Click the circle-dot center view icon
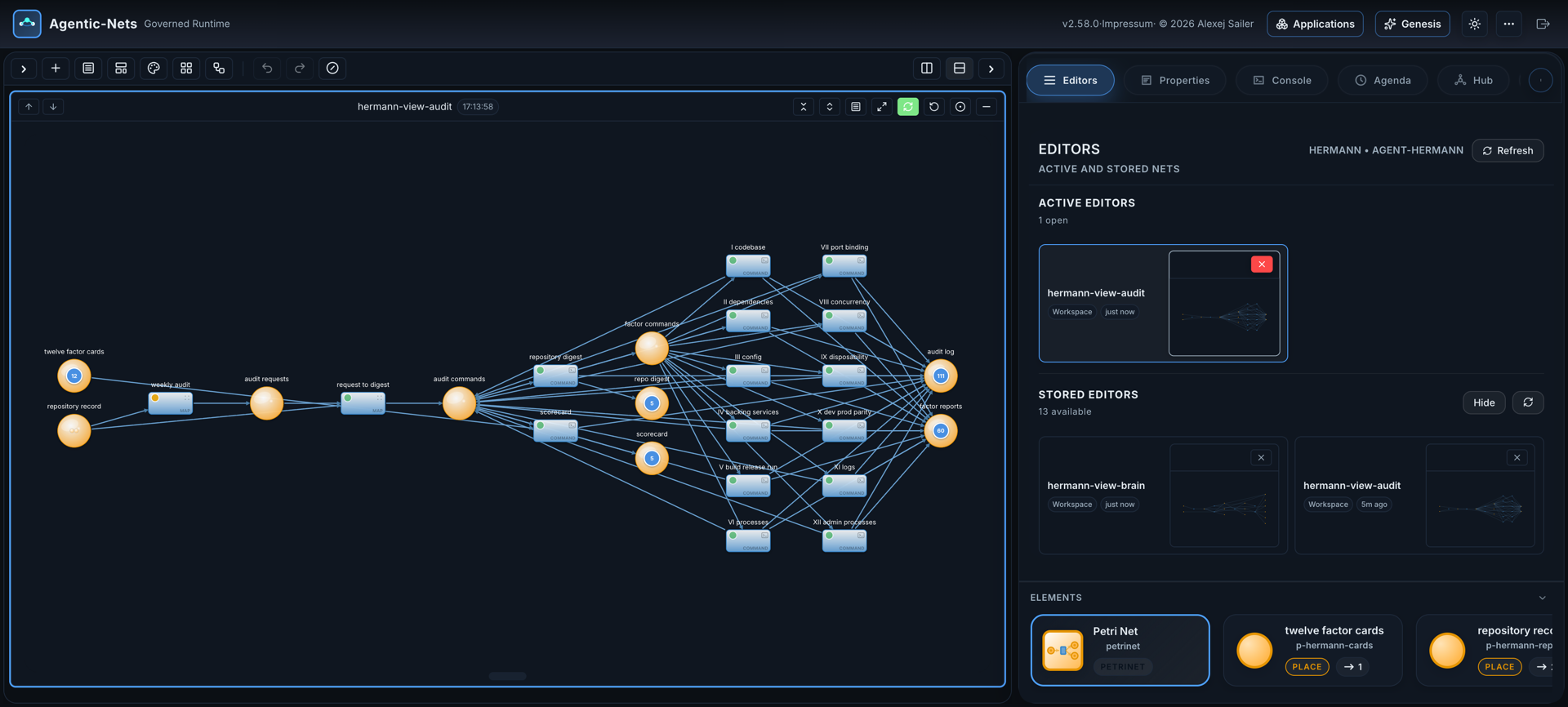This screenshot has height=707, width=1568. (x=960, y=107)
